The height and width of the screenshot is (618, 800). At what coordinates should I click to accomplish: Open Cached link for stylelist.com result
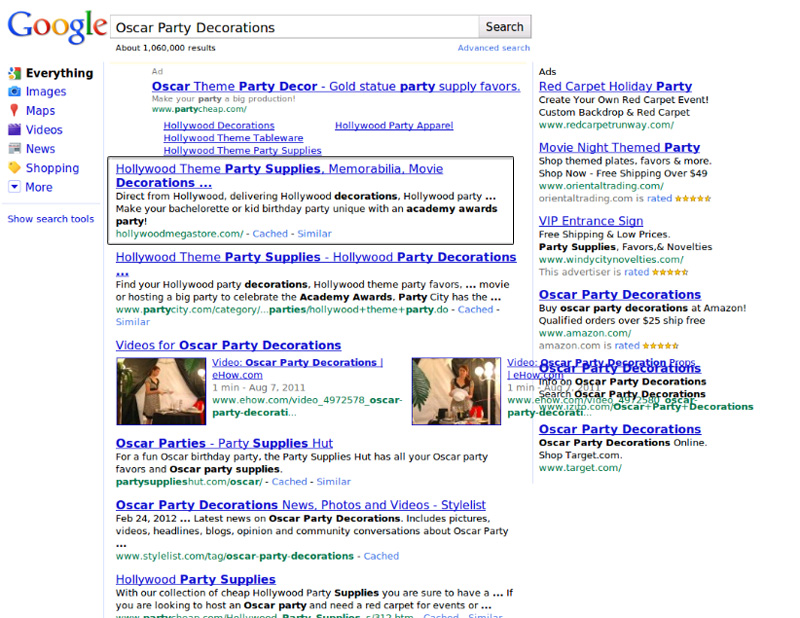[x=381, y=556]
